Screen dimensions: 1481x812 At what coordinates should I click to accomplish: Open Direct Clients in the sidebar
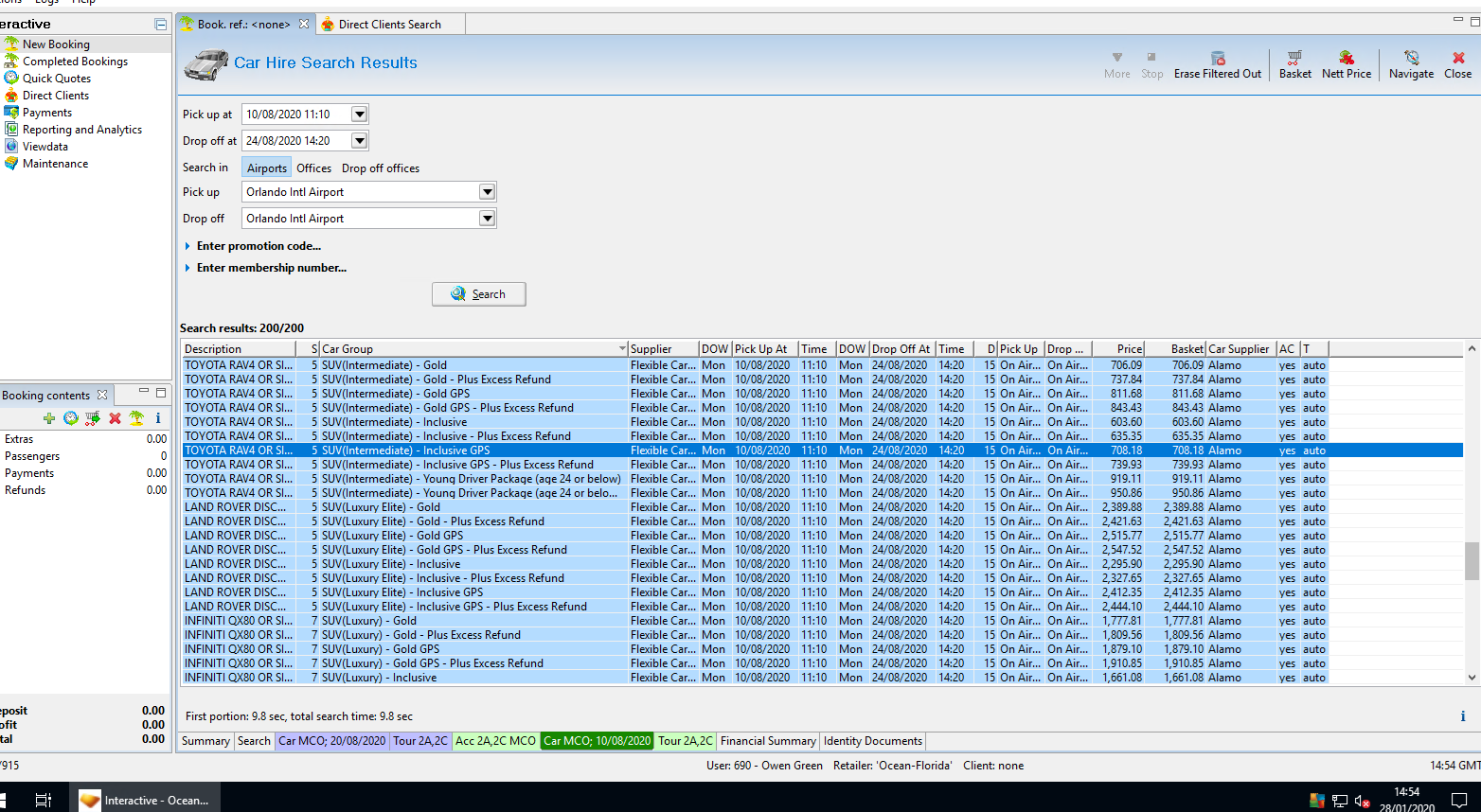point(56,96)
